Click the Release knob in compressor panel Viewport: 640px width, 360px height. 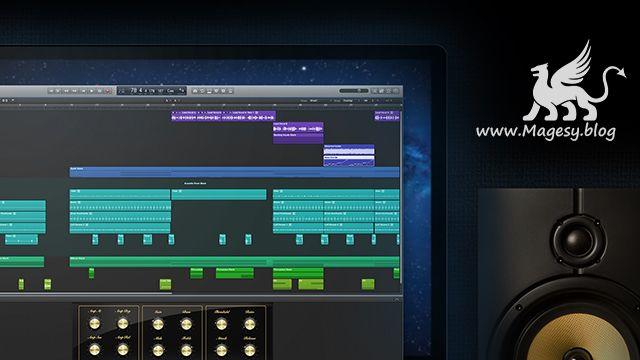point(249,350)
